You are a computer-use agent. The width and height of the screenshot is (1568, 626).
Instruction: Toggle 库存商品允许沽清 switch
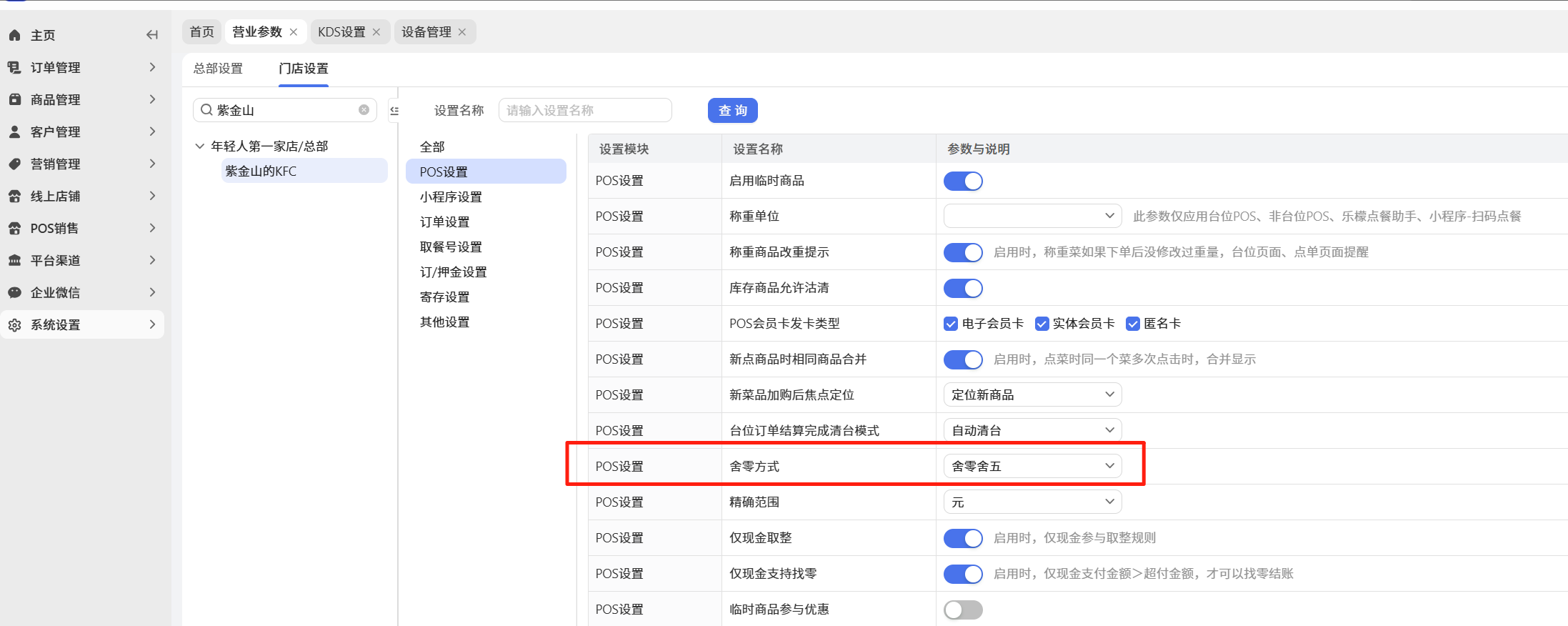click(963, 288)
